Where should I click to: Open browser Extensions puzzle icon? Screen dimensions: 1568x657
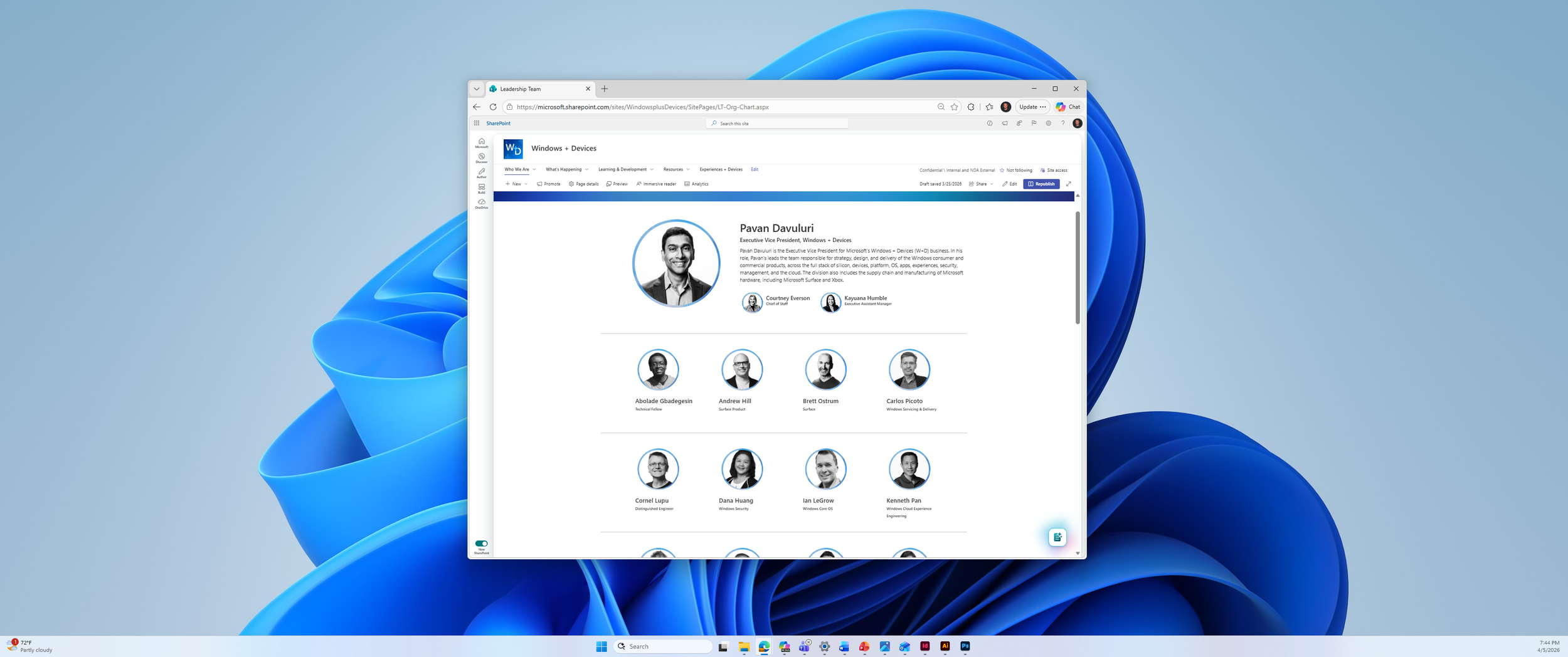[x=971, y=107]
